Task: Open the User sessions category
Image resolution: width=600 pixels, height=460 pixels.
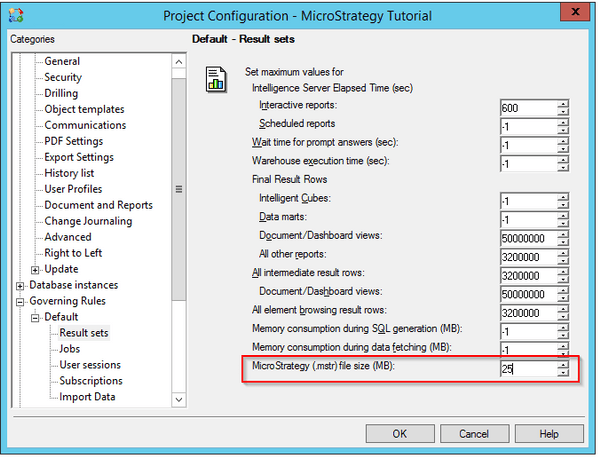Action: [x=89, y=365]
